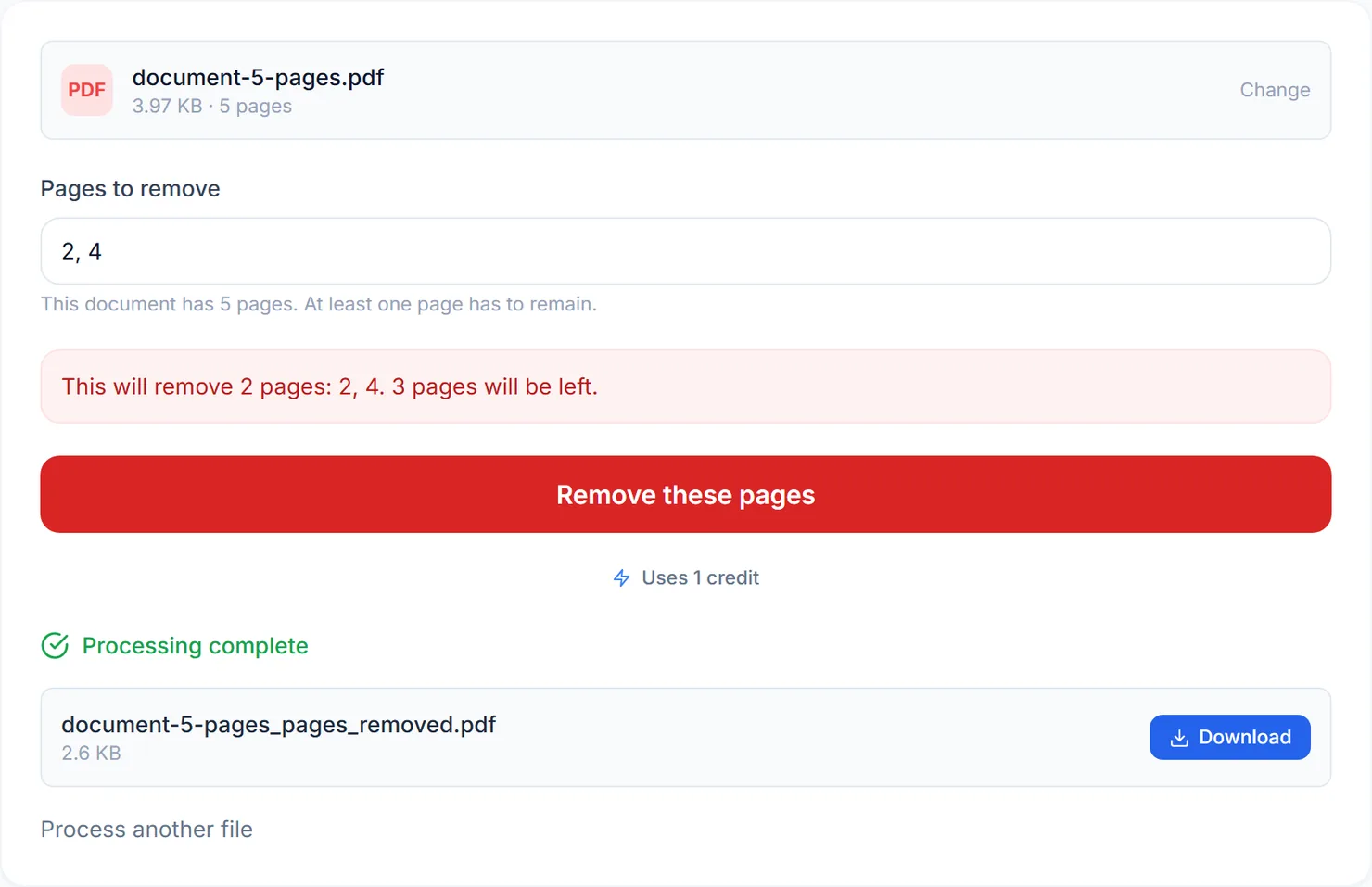Click the Change link for the uploaded file
Image resolution: width=1372 pixels, height=887 pixels.
1275,90
